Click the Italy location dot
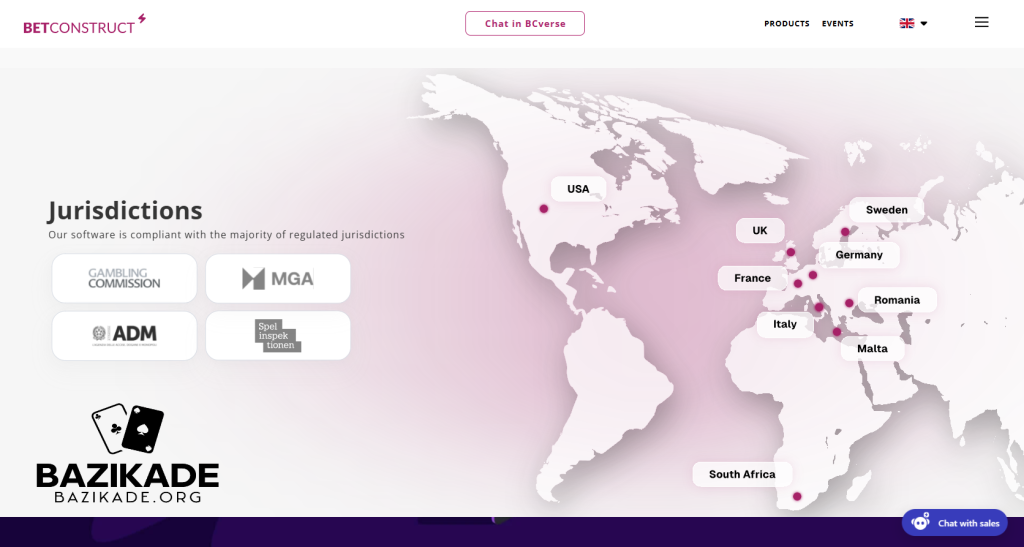The height and width of the screenshot is (547, 1024). tap(819, 307)
